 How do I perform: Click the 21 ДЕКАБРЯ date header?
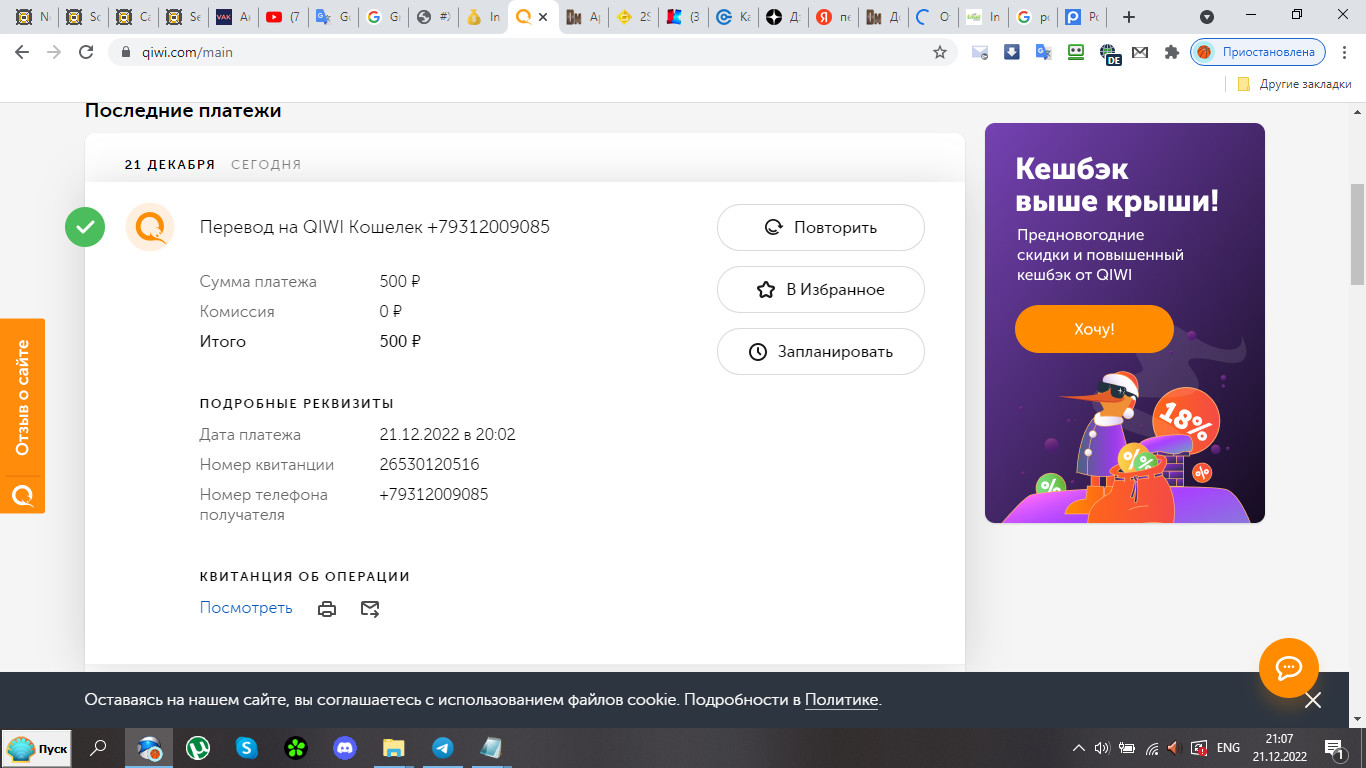[170, 165]
